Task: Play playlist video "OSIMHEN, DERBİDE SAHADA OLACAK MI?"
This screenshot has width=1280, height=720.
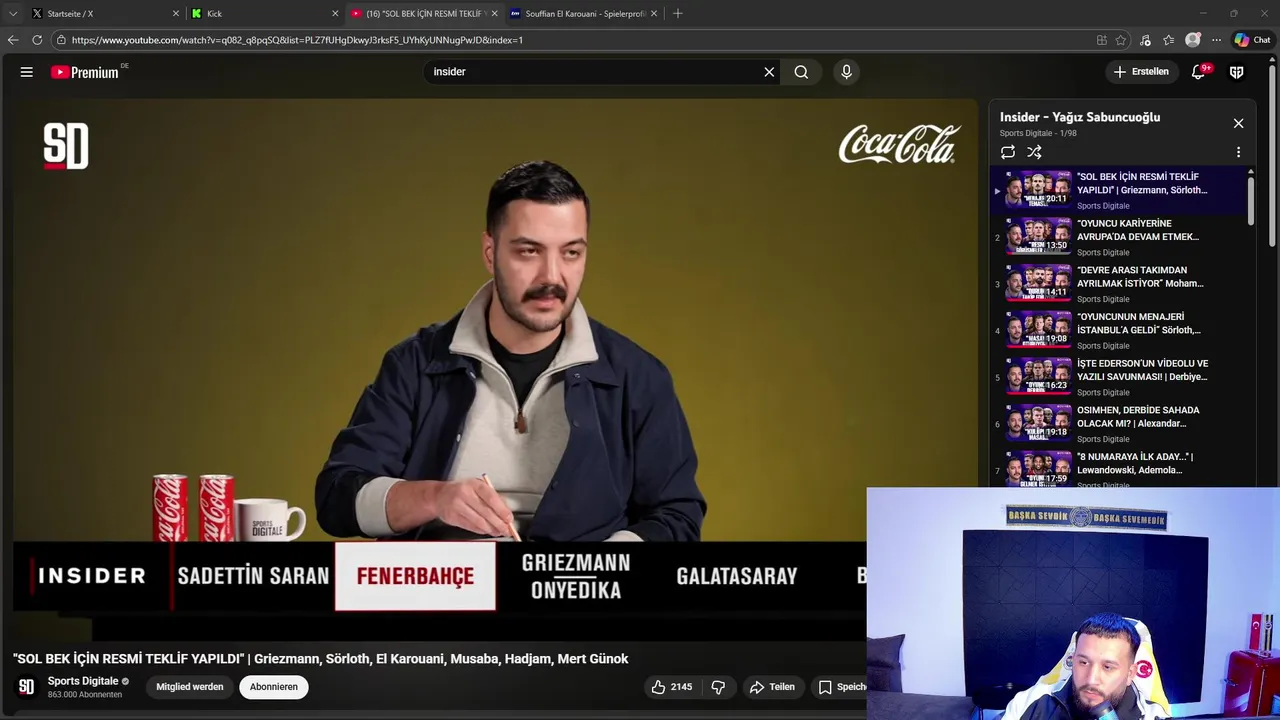Action: coord(1120,424)
